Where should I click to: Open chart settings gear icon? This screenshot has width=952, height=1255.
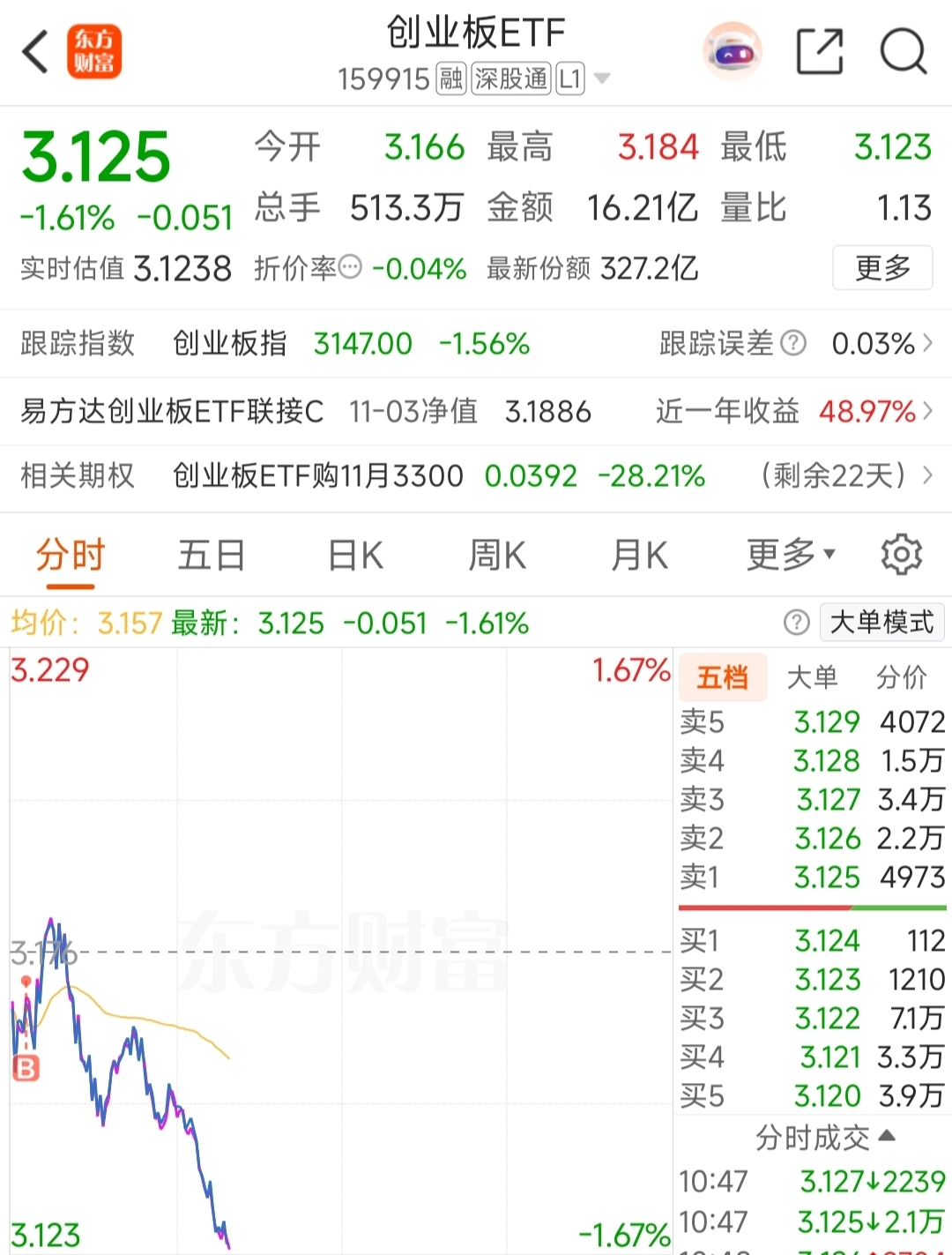point(901,555)
